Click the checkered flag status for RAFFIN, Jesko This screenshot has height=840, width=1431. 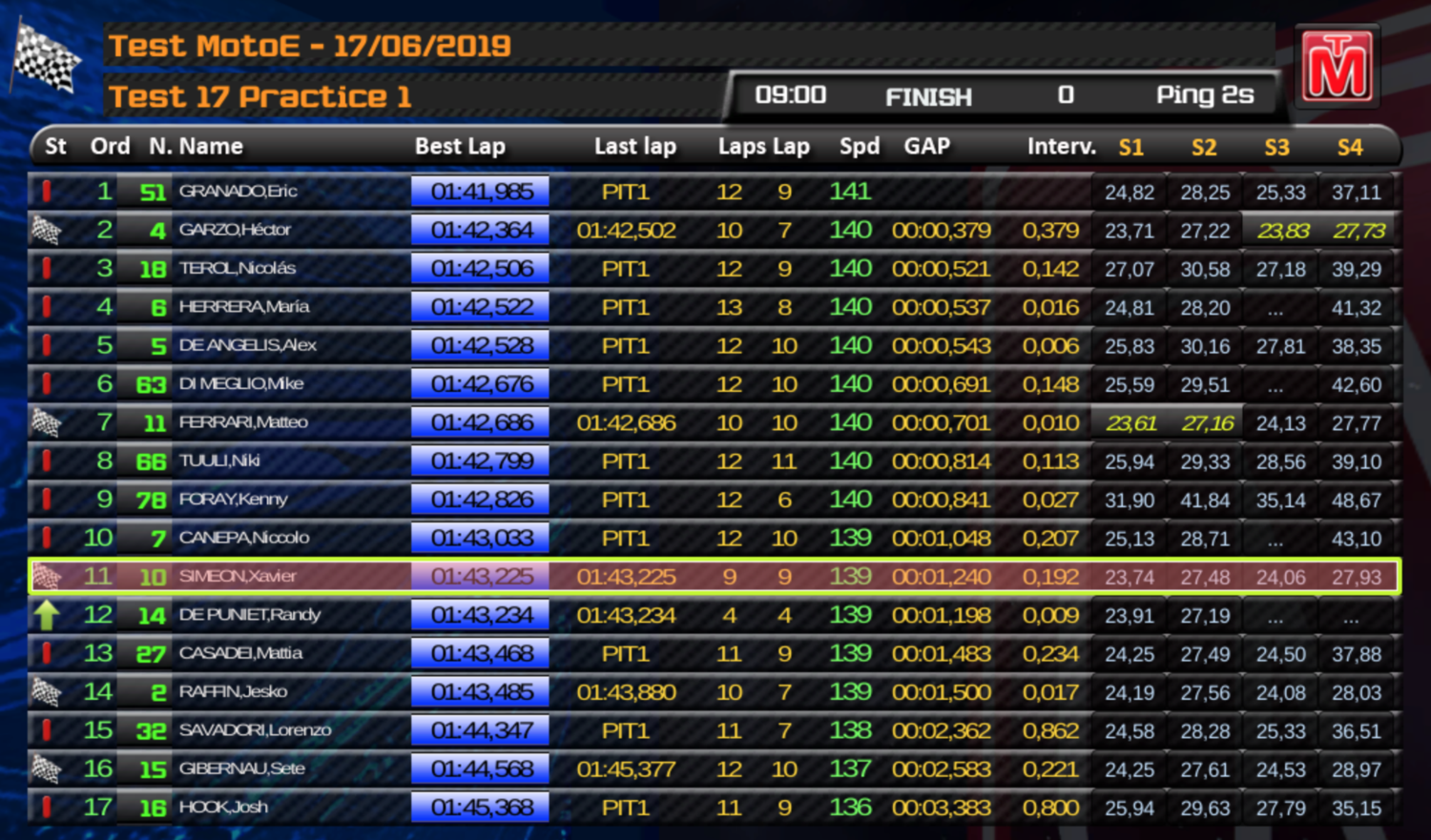[x=46, y=691]
